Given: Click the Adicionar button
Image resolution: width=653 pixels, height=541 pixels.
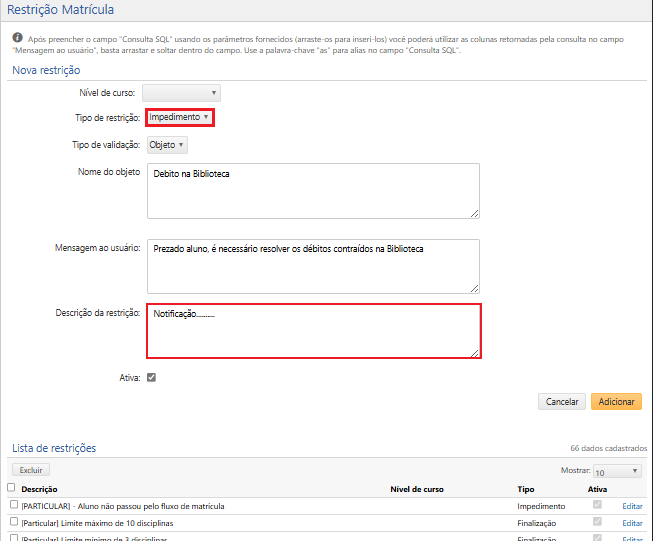Looking at the screenshot, I should tap(616, 401).
